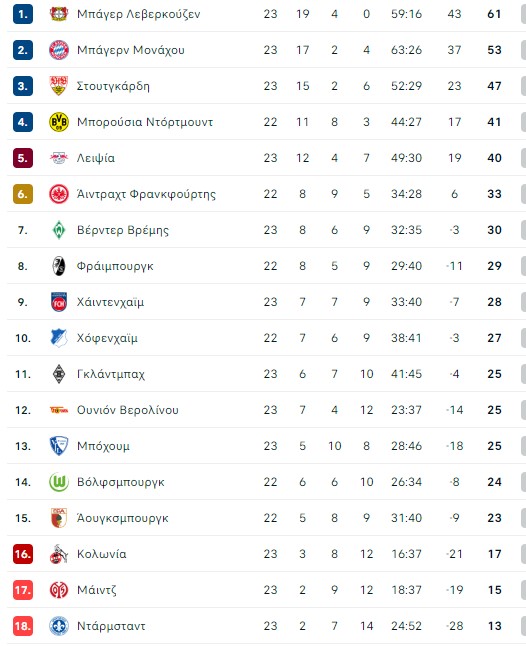Click the yellow BVB Dortmund logo

[x=59, y=122]
